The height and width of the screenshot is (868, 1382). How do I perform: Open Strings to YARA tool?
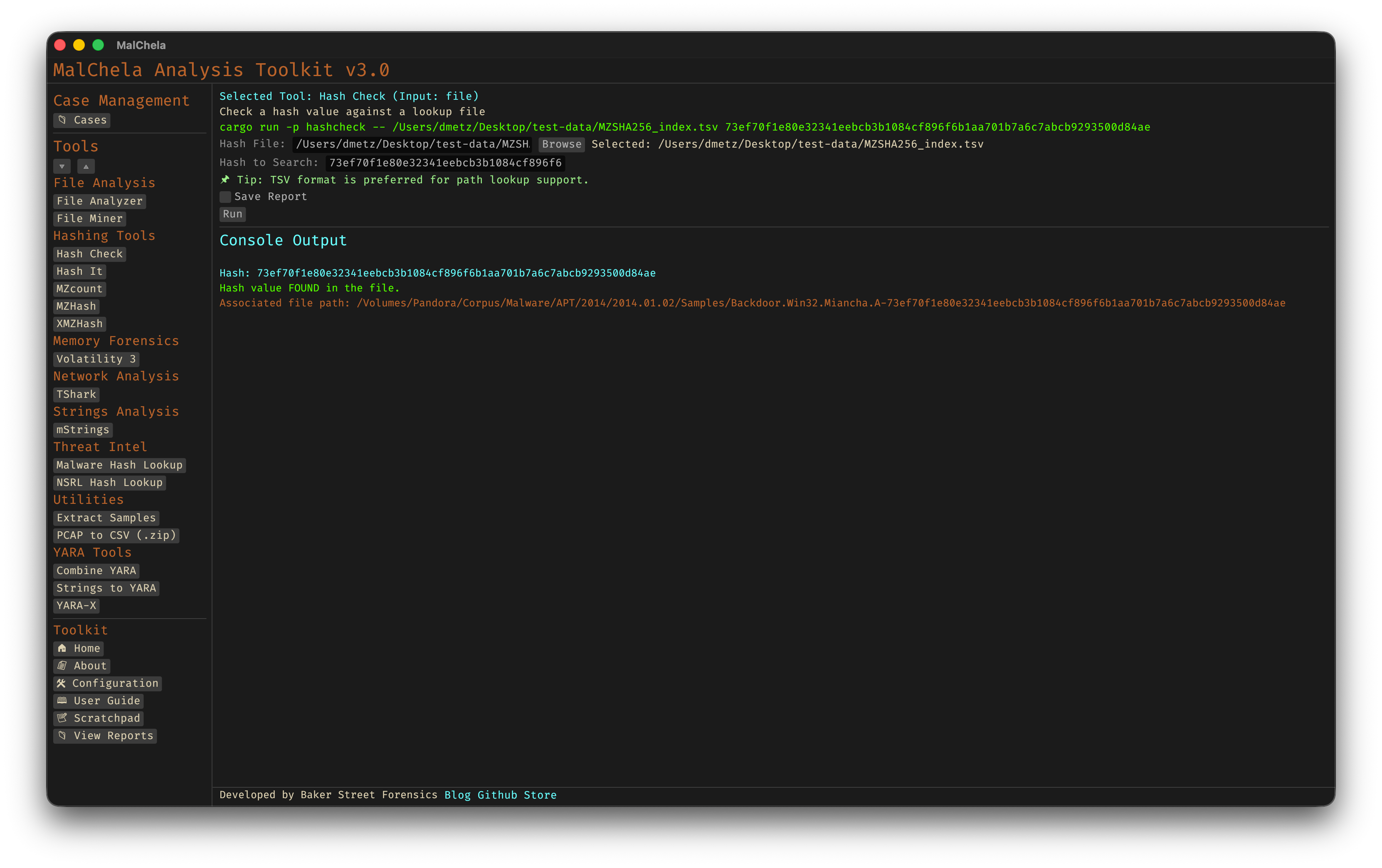[x=106, y=588]
